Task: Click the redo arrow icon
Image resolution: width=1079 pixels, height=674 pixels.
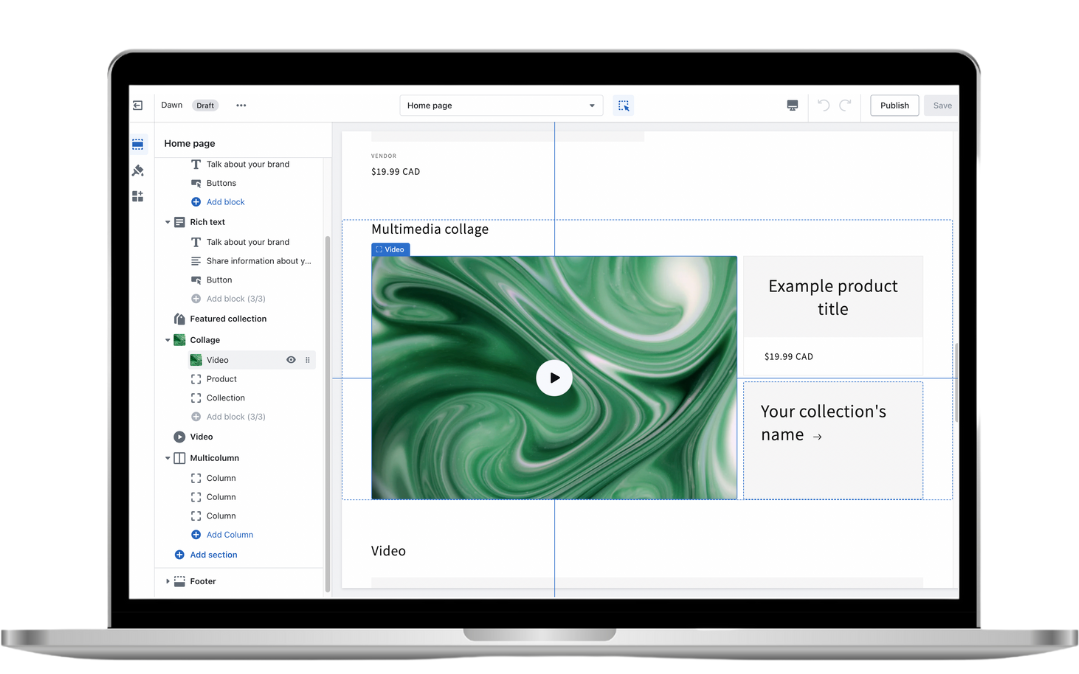Action: (x=845, y=105)
